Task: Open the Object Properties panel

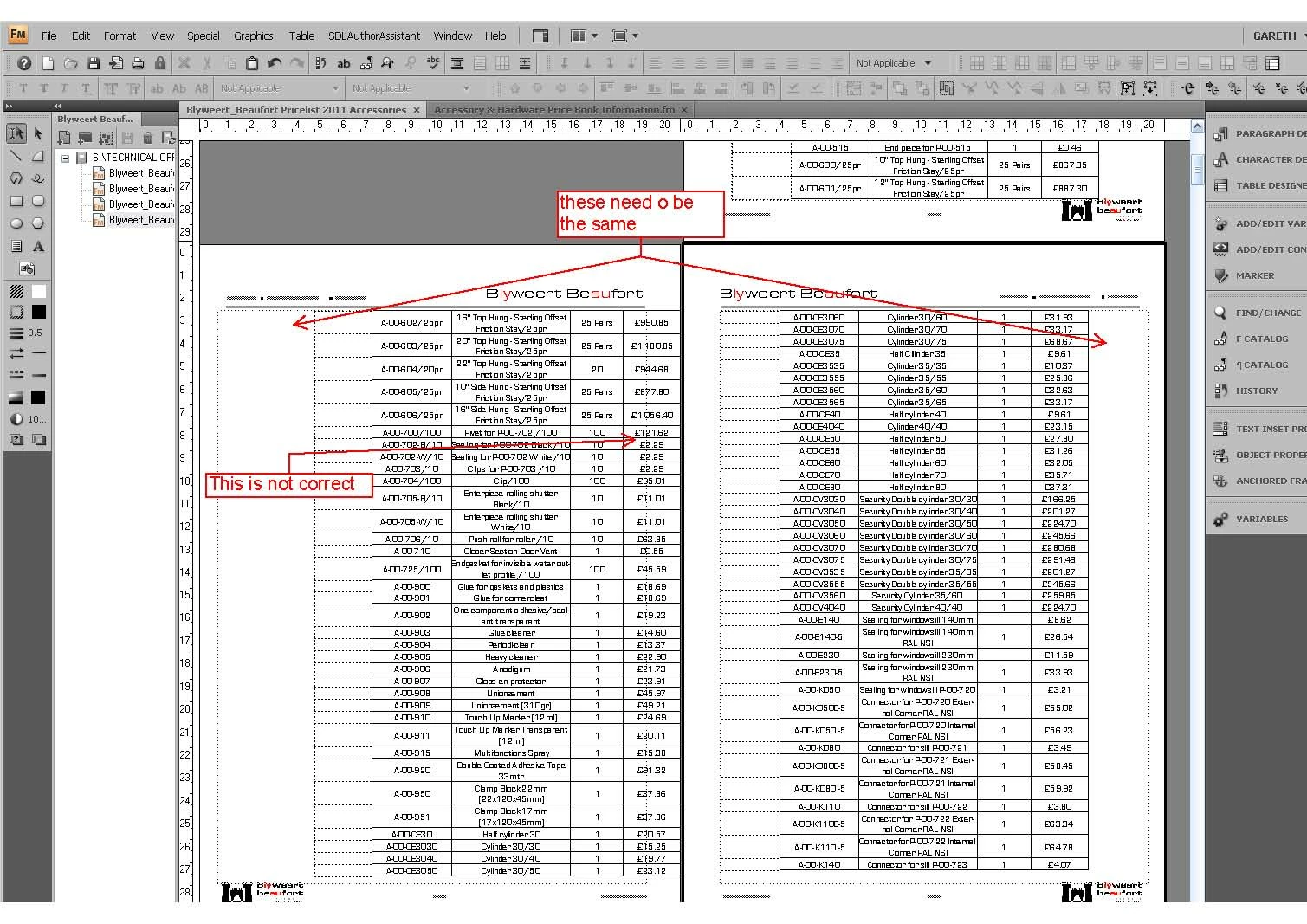Action: [x=1258, y=455]
